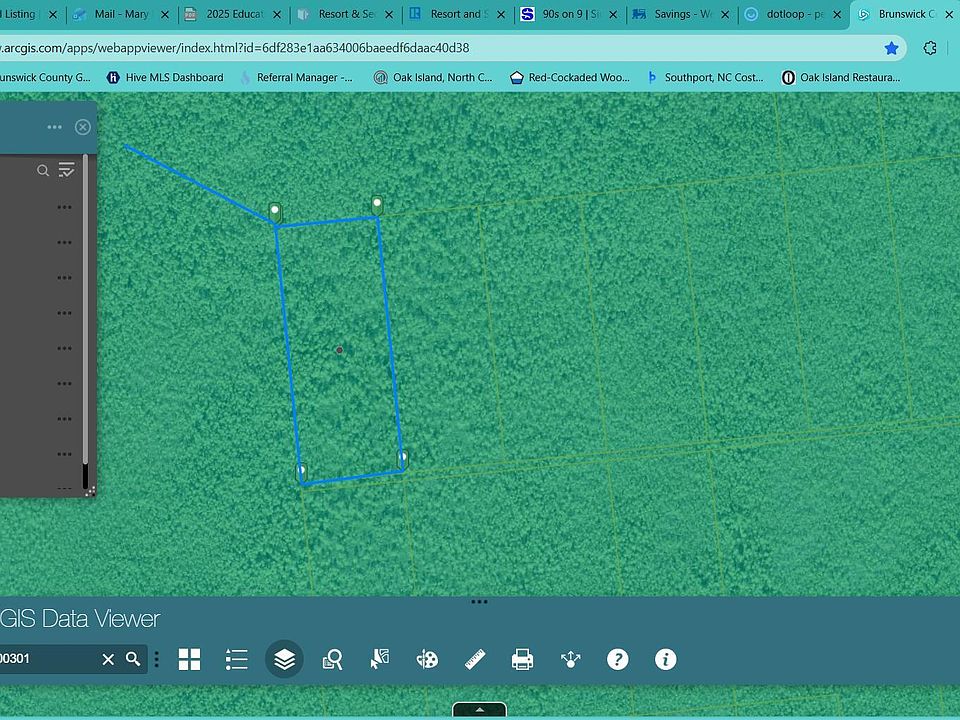
Task: Open the Draw palette tool
Action: coord(427,659)
